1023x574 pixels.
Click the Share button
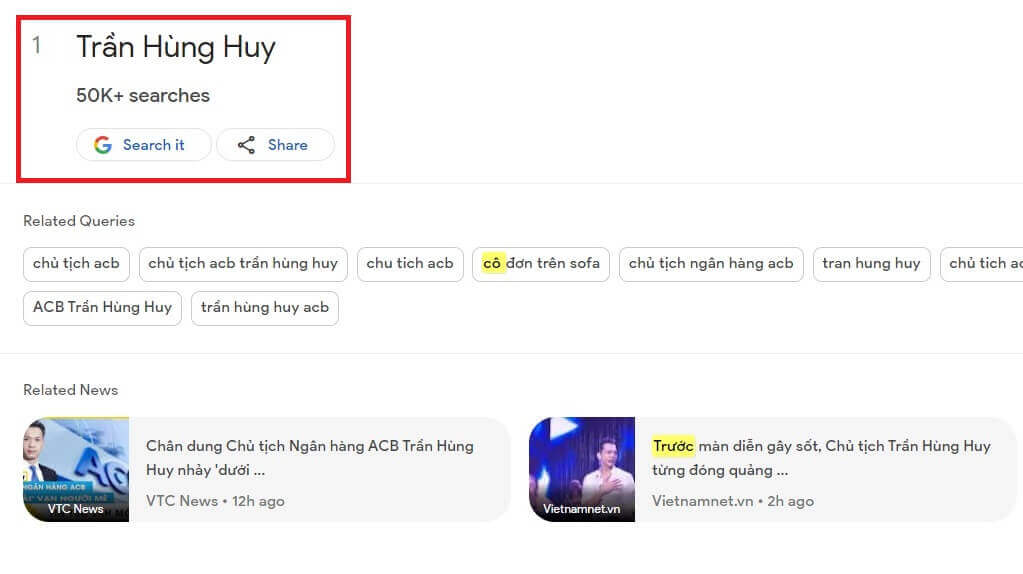pos(275,145)
